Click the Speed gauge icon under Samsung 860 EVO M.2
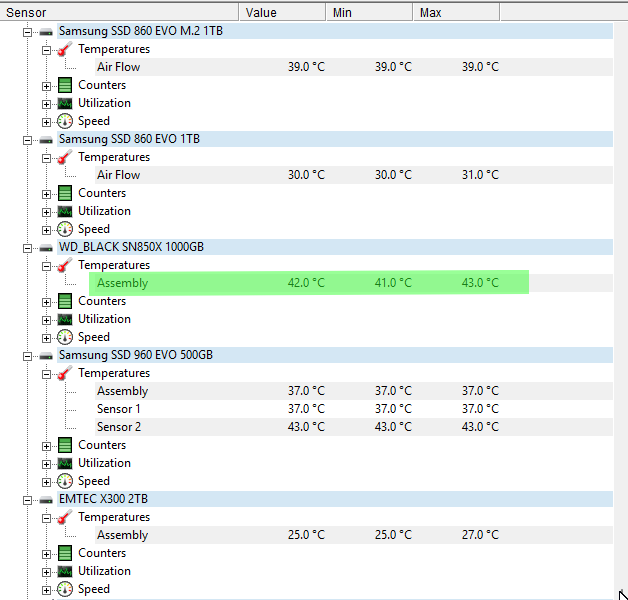The image size is (628, 600). (65, 121)
